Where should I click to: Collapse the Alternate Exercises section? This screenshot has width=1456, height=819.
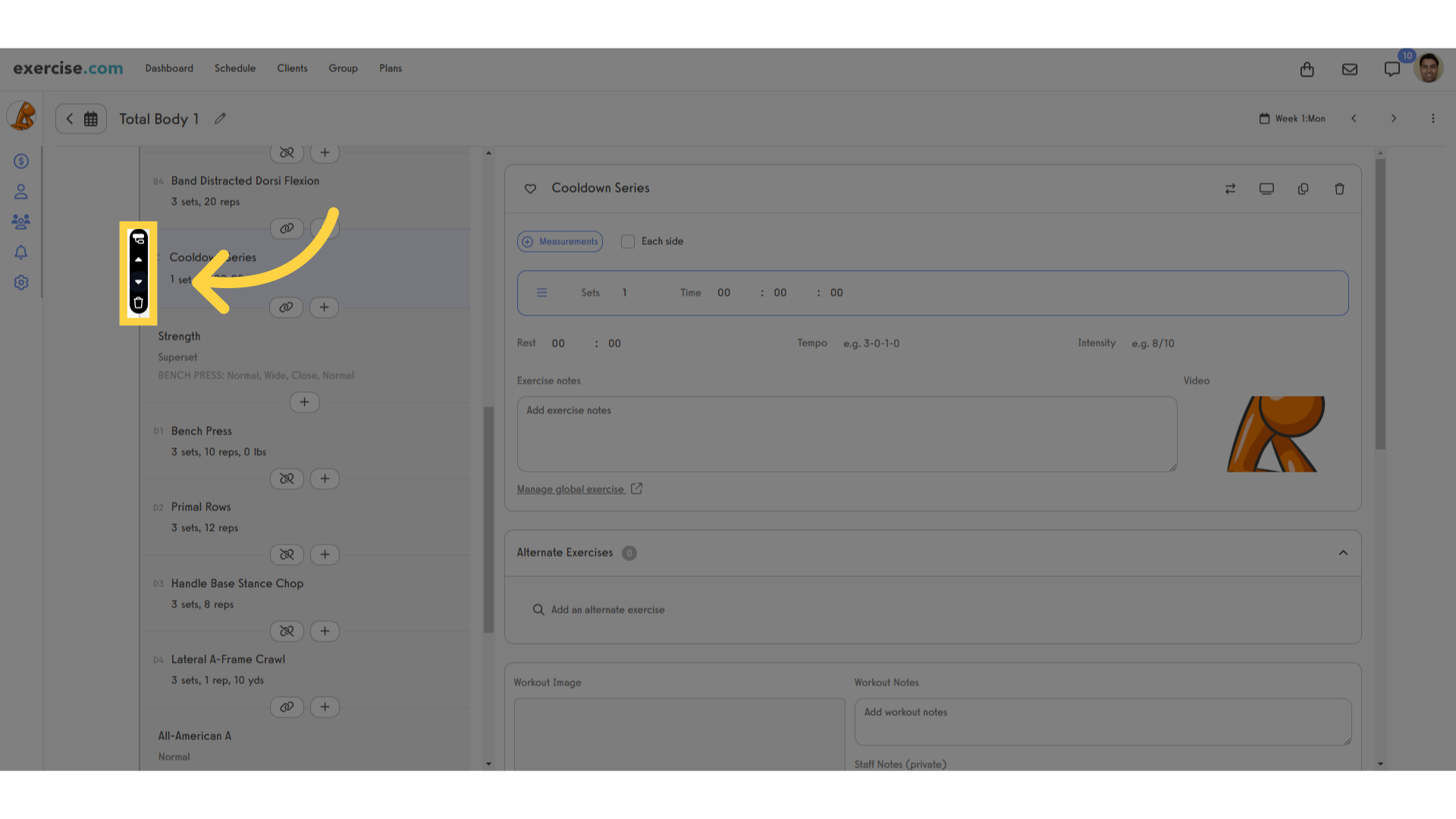1343,552
